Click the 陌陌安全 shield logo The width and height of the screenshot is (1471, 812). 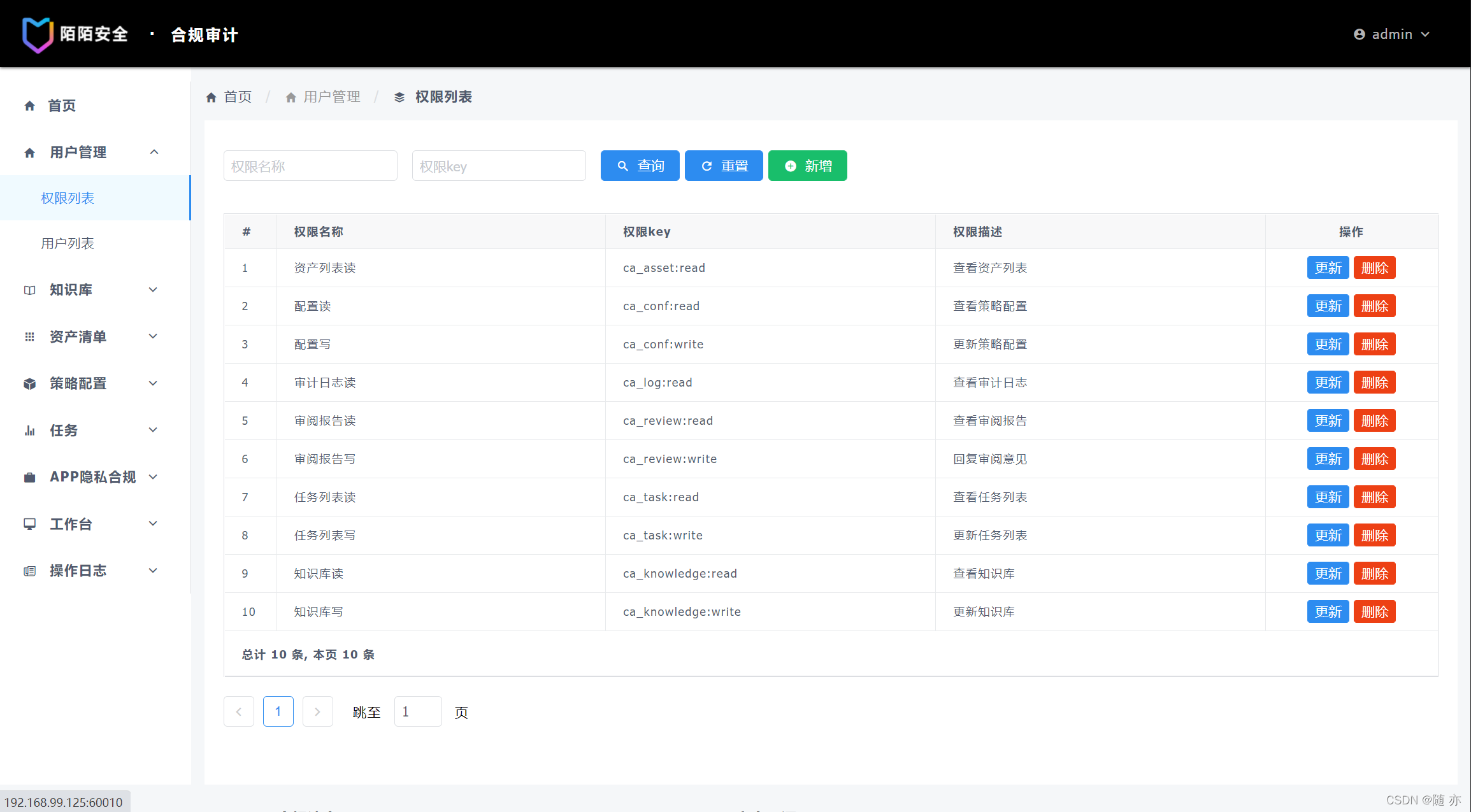[x=38, y=34]
